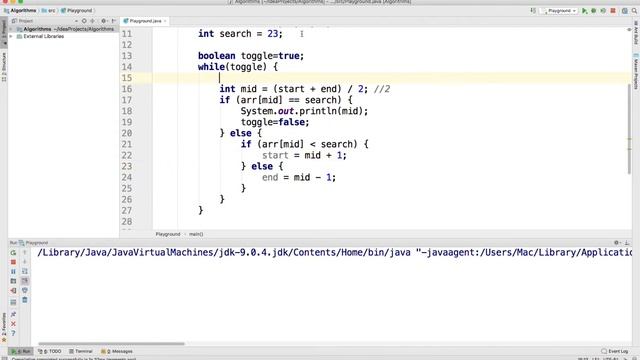Screen dimensions: 640x360
Task: Clear console with trash icon
Action: click(24, 300)
